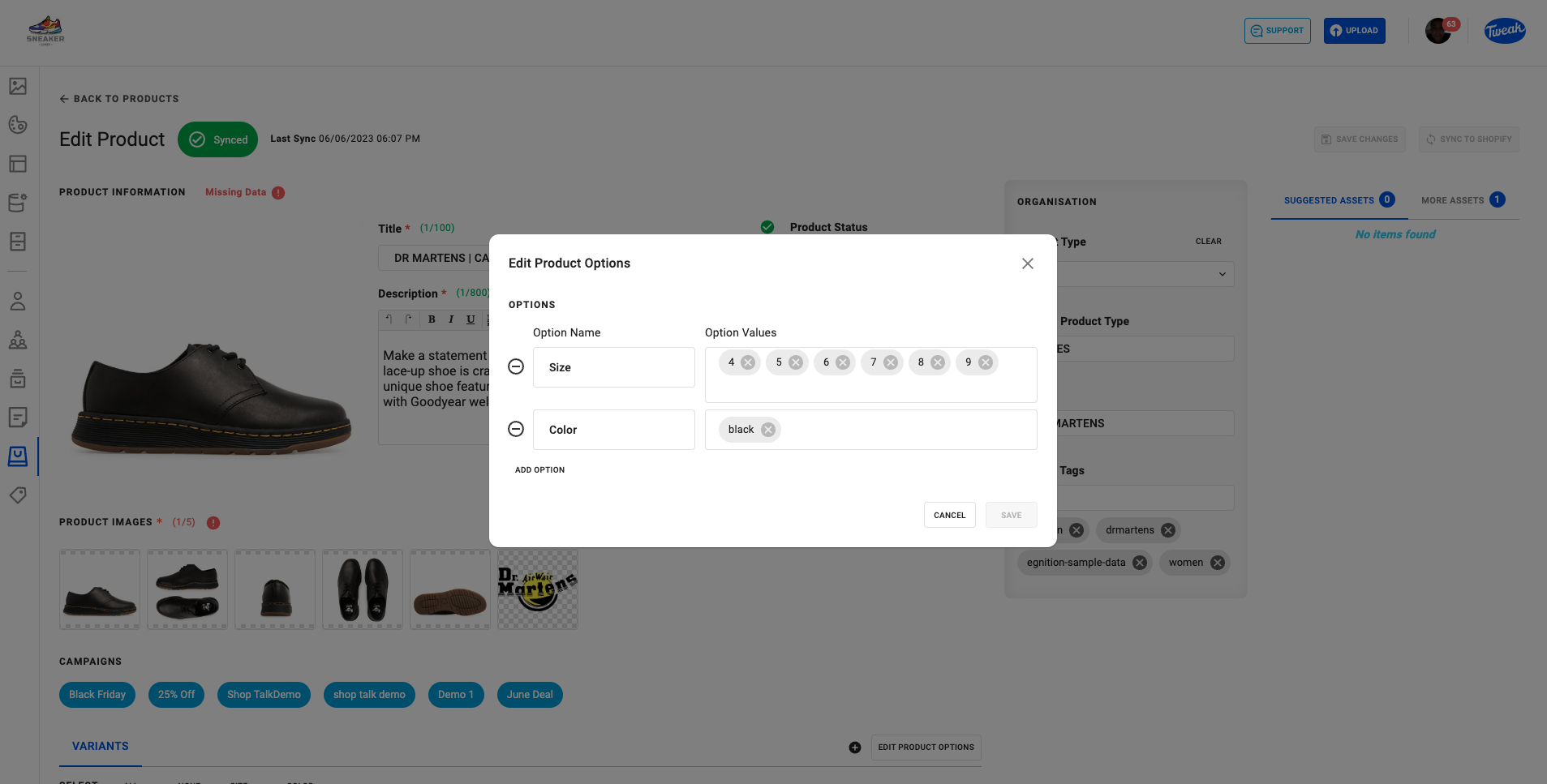Remove the drmartens tag
The width and height of the screenshot is (1547, 784).
click(1168, 530)
